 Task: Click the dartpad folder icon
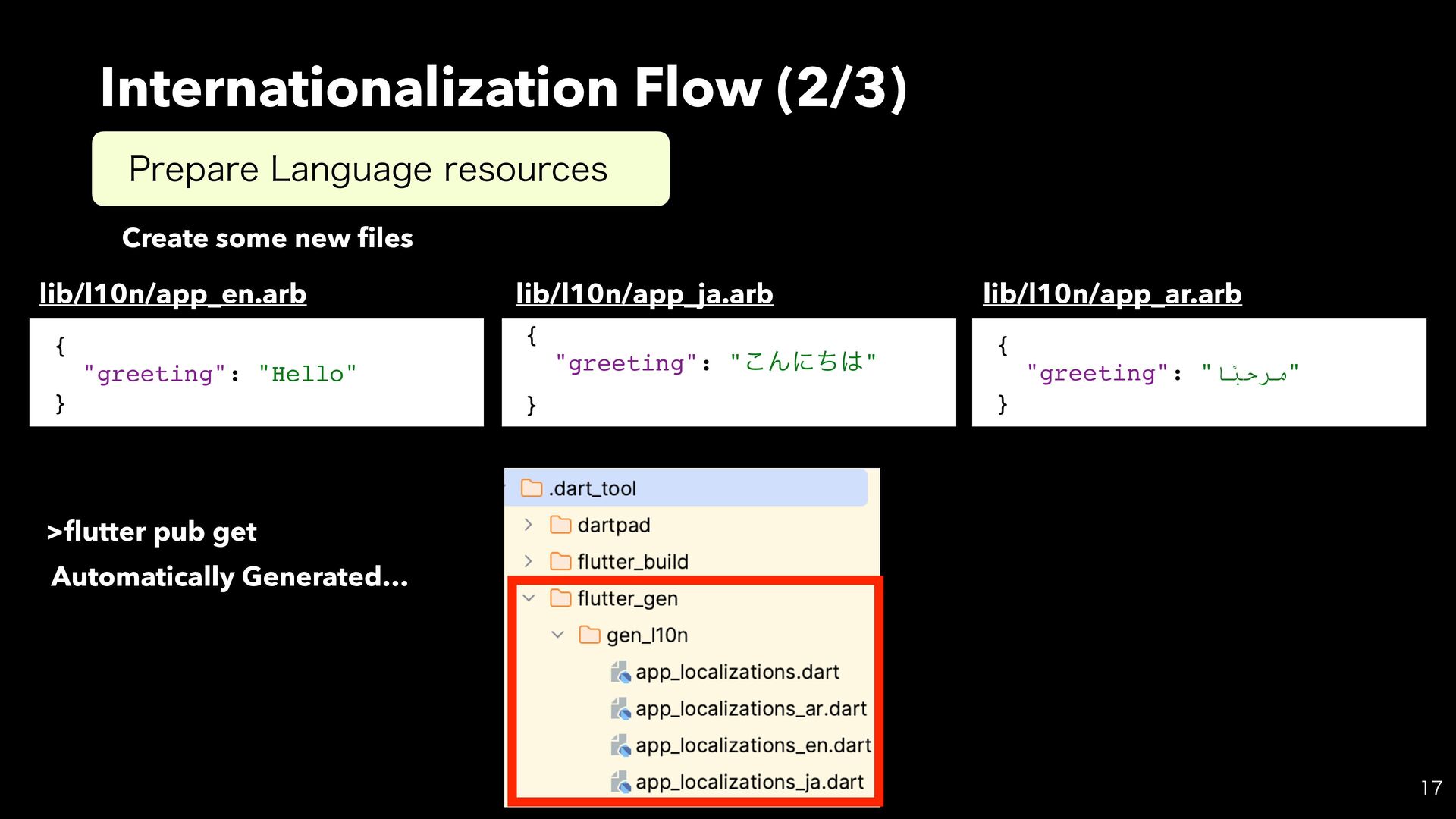click(x=560, y=525)
